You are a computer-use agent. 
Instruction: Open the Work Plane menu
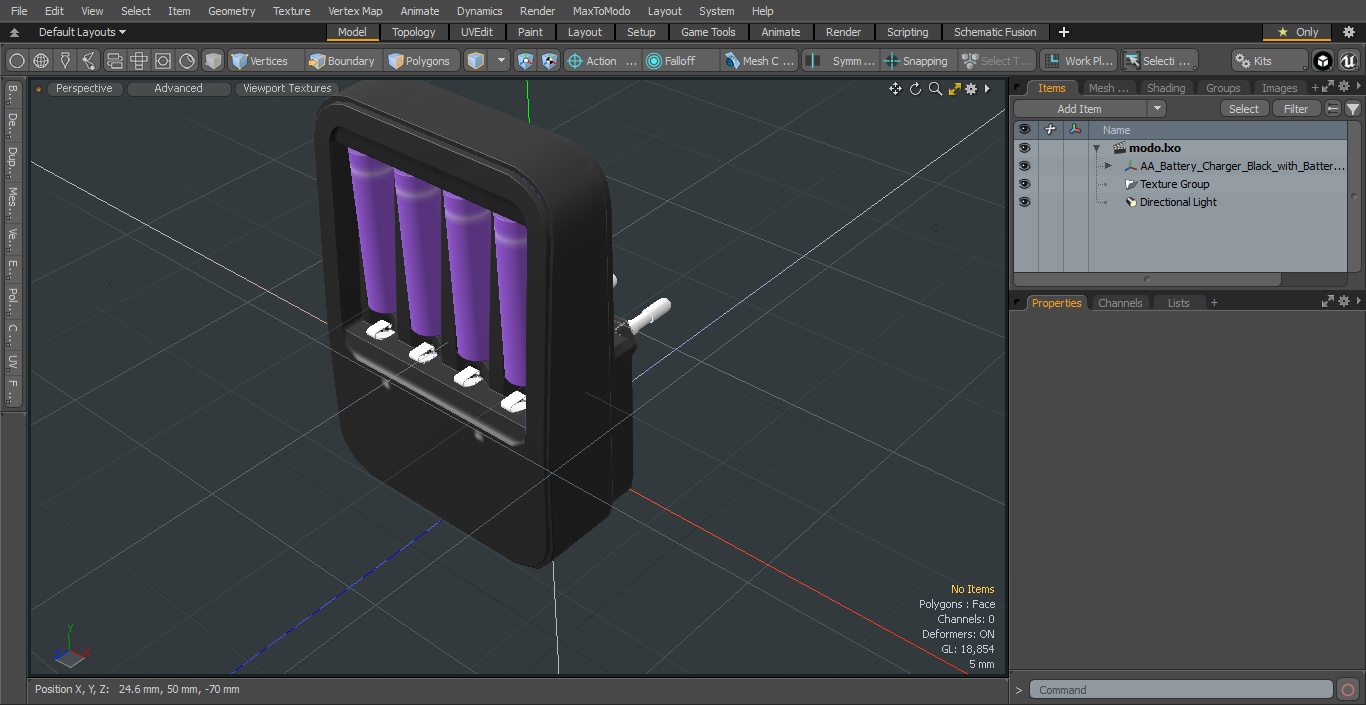click(x=1078, y=61)
